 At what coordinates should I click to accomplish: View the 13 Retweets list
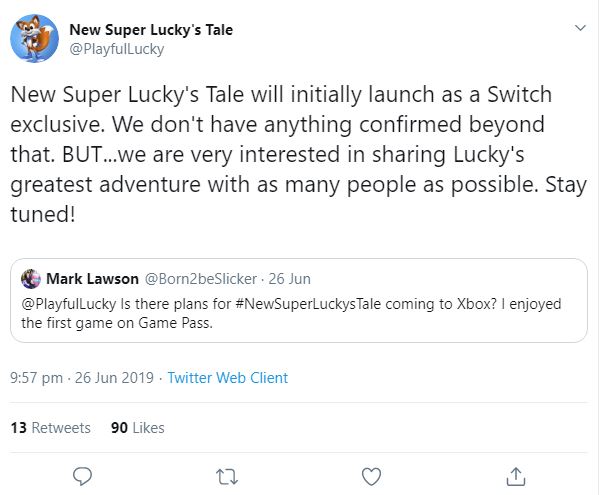pyautogui.click(x=50, y=427)
